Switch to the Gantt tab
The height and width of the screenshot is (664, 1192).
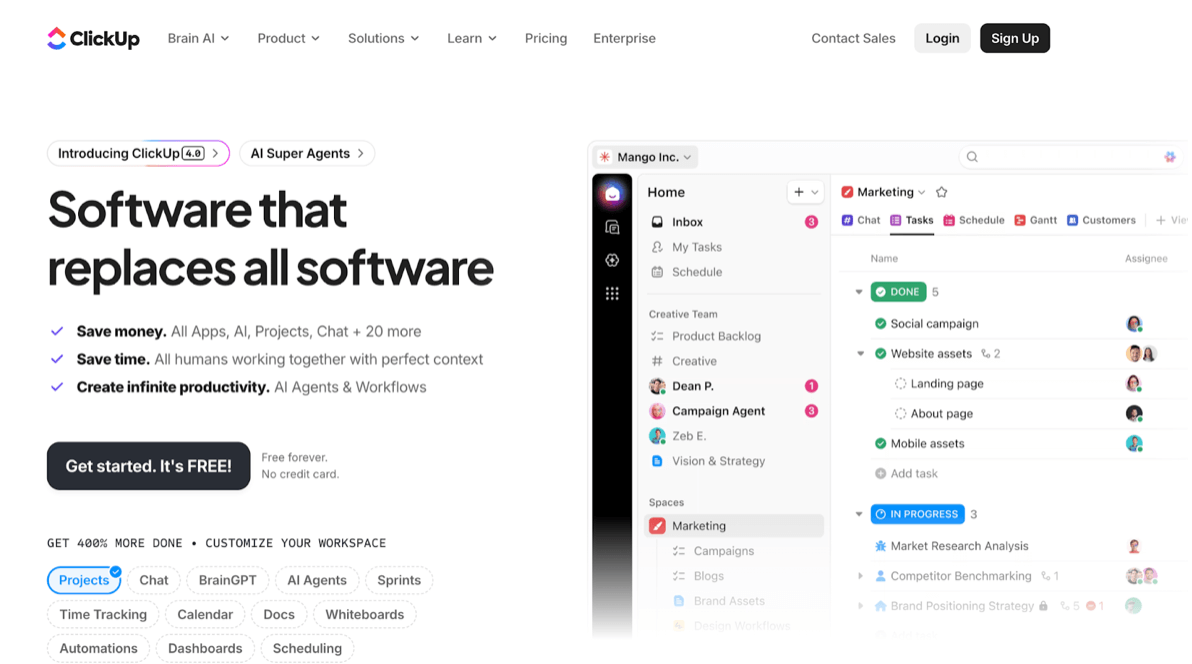pyautogui.click(x=1035, y=221)
